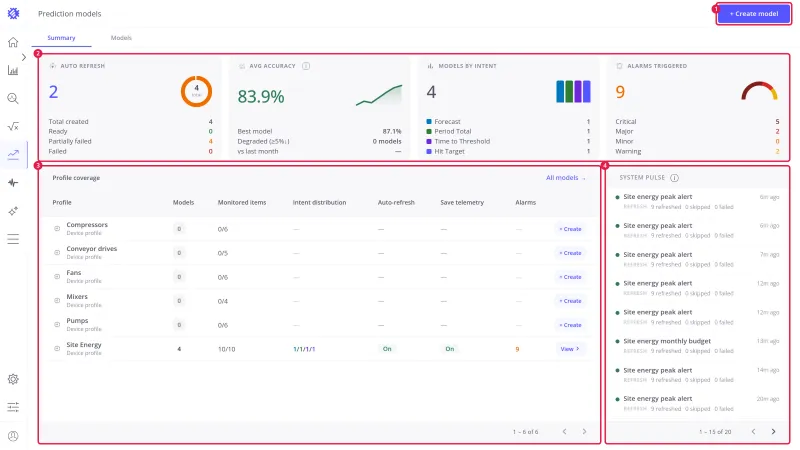Screen dimensions: 800x450
Task: Click the Critical alarms count row
Action: coord(697,121)
